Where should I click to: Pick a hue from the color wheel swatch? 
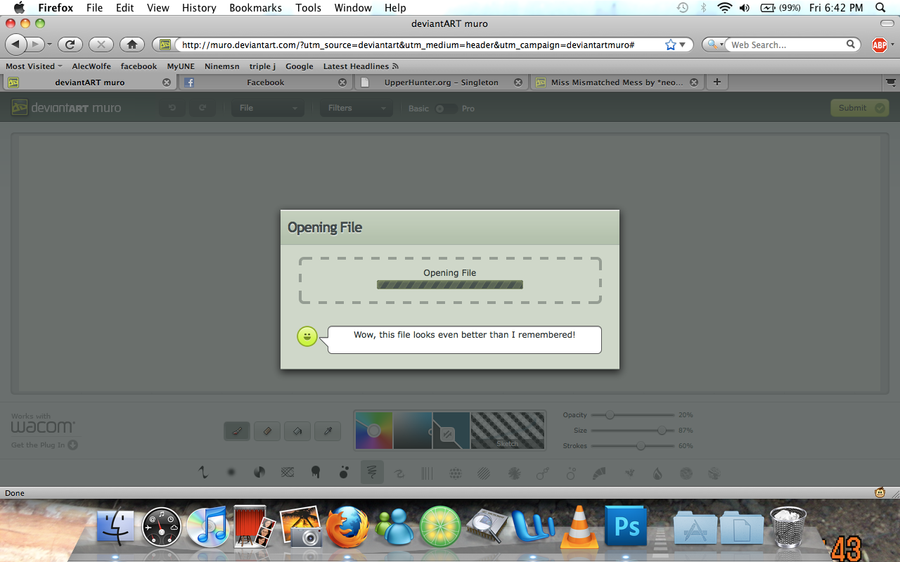(x=374, y=430)
